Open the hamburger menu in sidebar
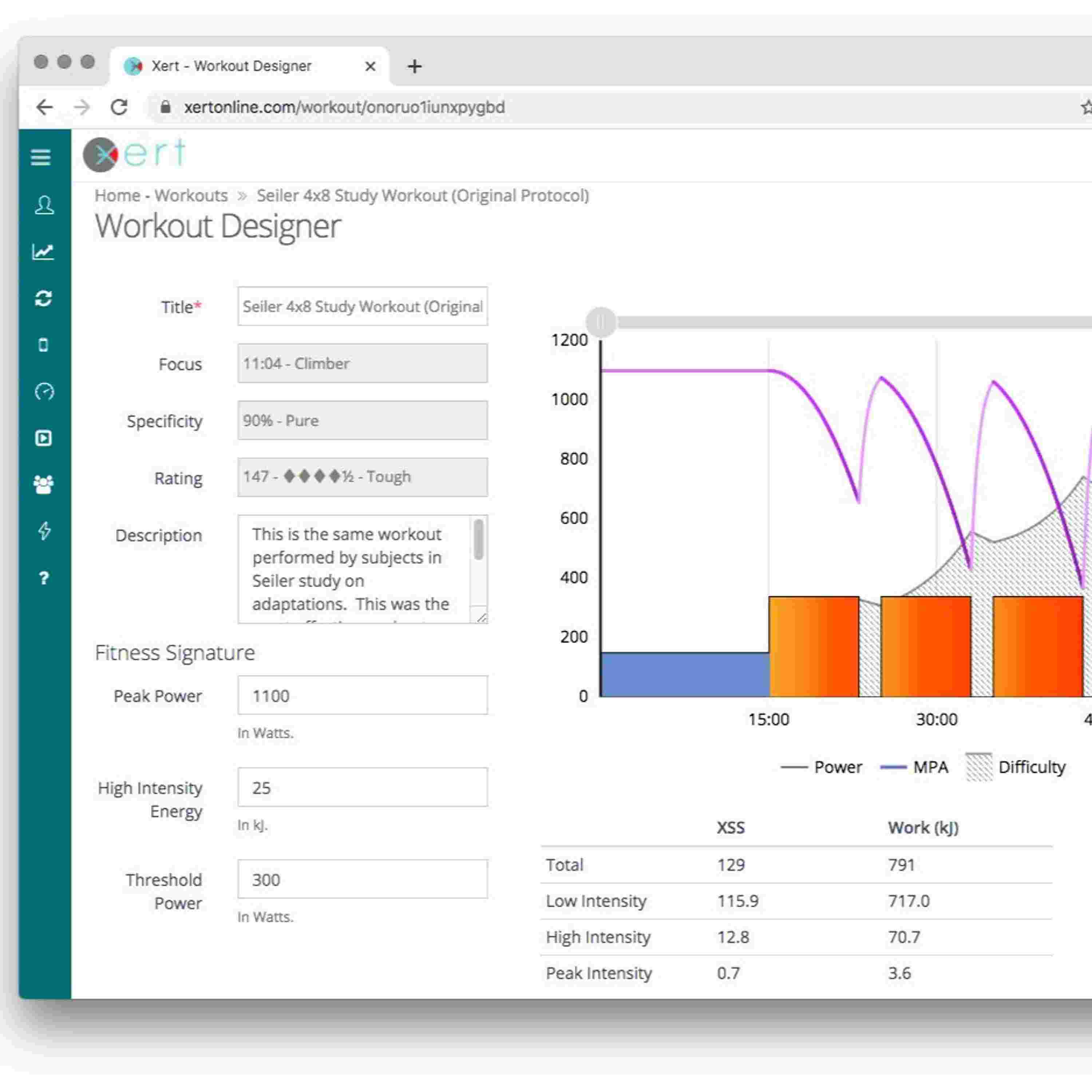 pos(41,157)
